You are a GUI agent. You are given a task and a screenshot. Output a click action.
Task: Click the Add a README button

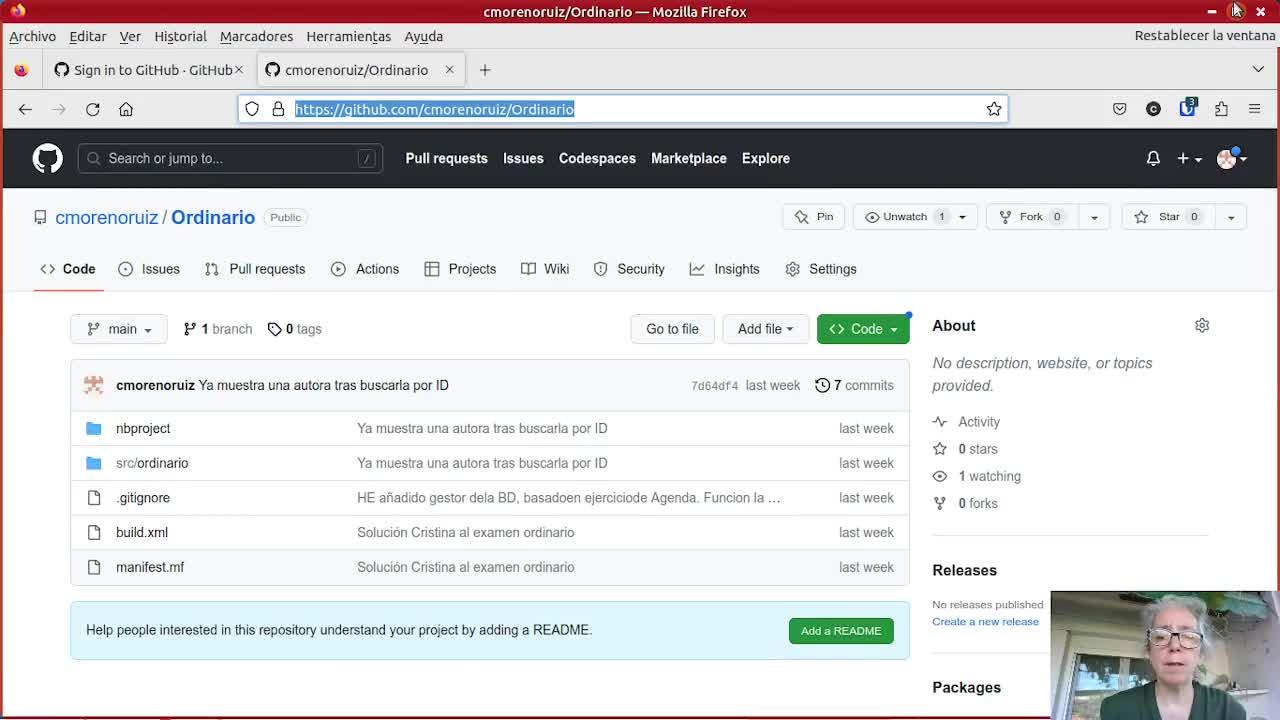(x=840, y=631)
